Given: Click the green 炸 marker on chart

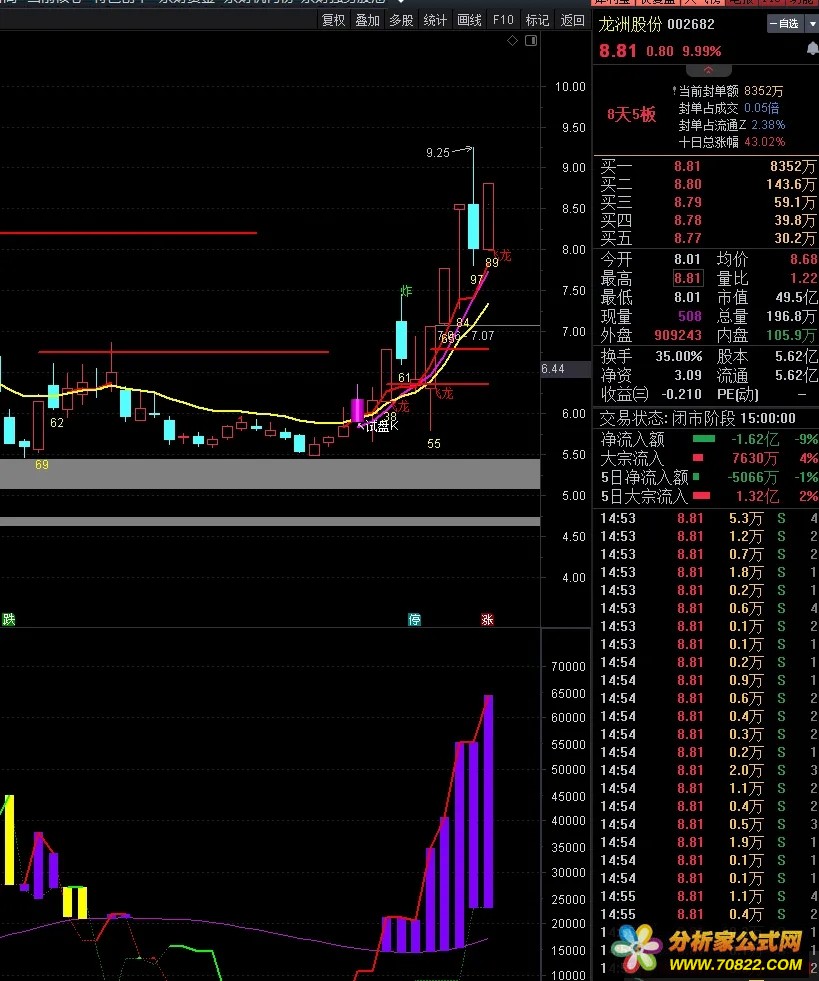Looking at the screenshot, I should 406,291.
